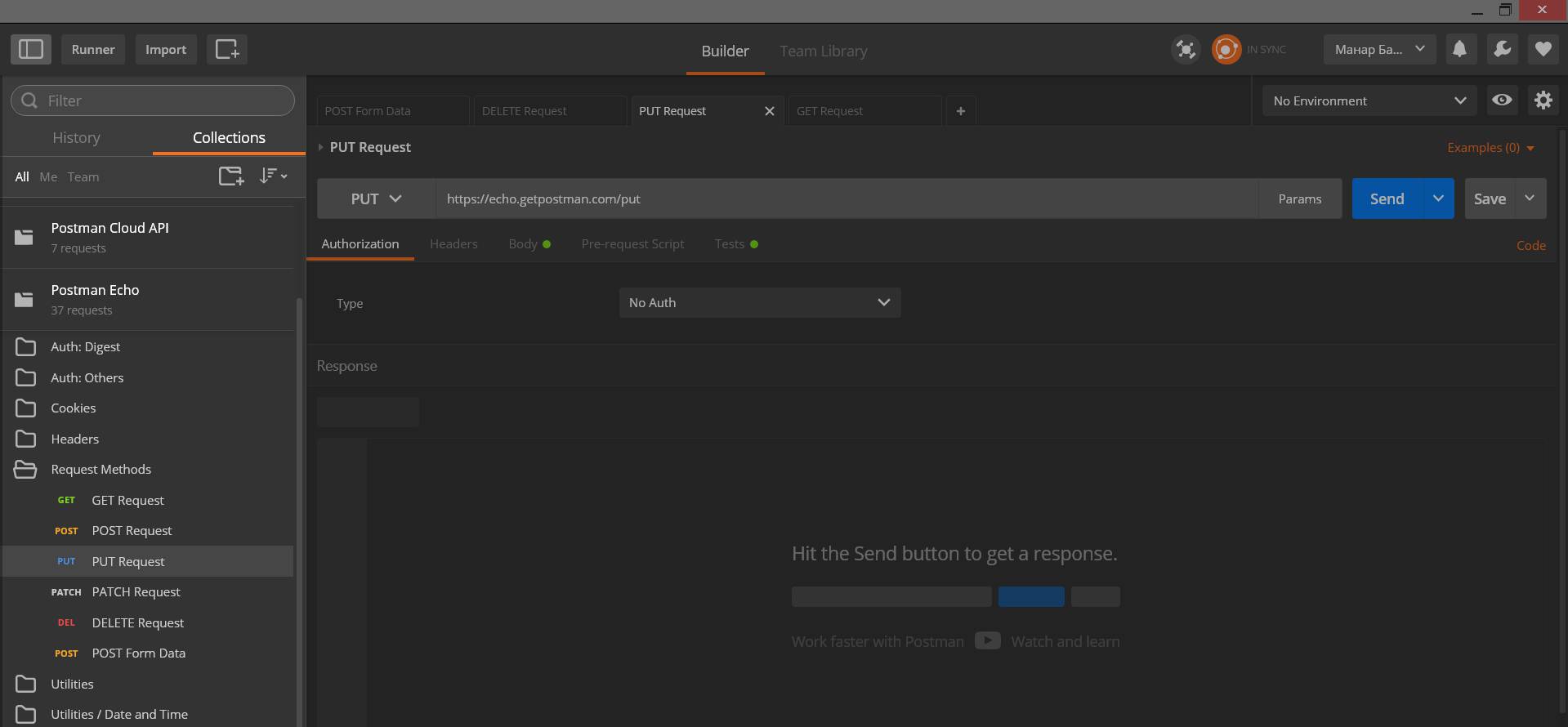Open the Headers request tab
This screenshot has height=727, width=1568.
point(453,243)
